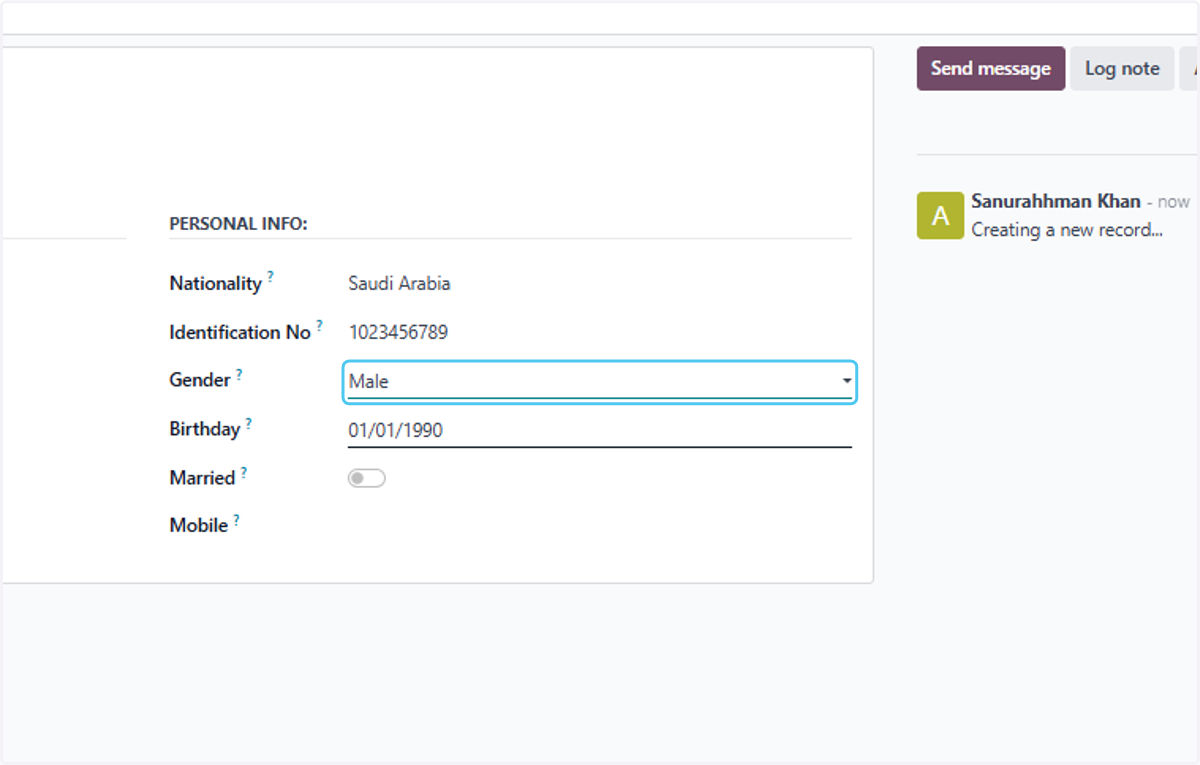Click the Birthday field label
The width and height of the screenshot is (1200, 765).
click(x=205, y=429)
